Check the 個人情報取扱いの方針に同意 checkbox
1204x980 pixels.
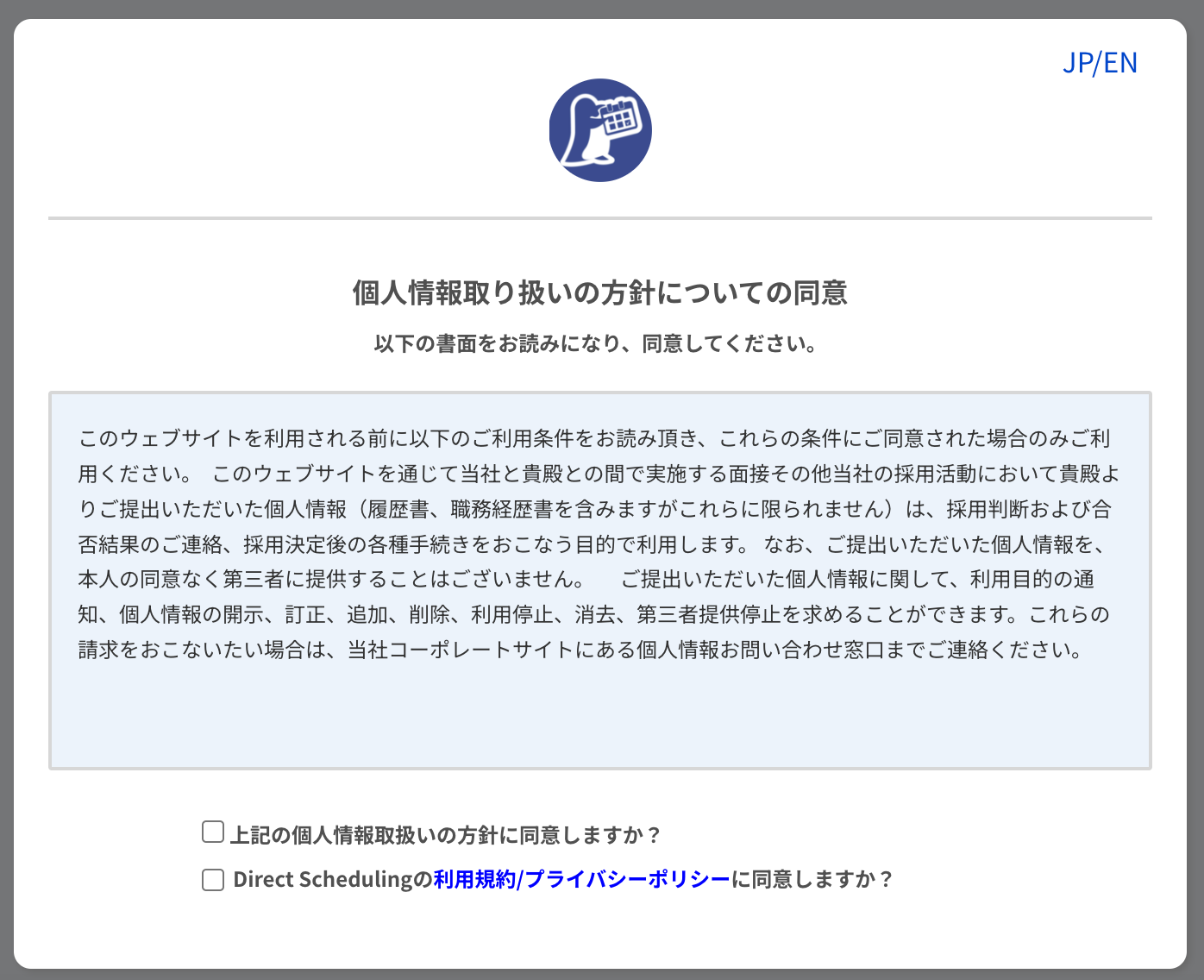tap(212, 831)
